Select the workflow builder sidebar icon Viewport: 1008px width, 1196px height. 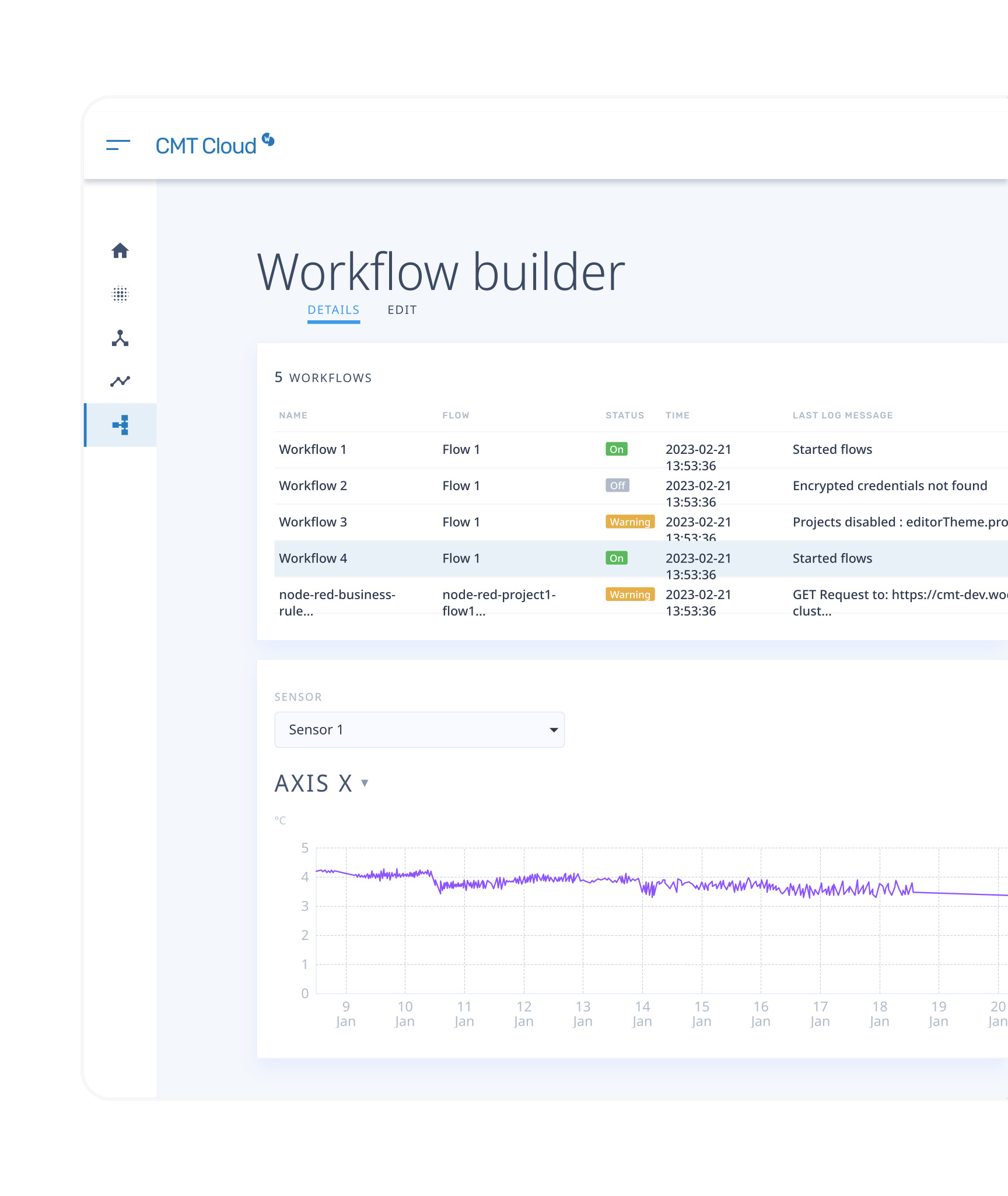[121, 425]
